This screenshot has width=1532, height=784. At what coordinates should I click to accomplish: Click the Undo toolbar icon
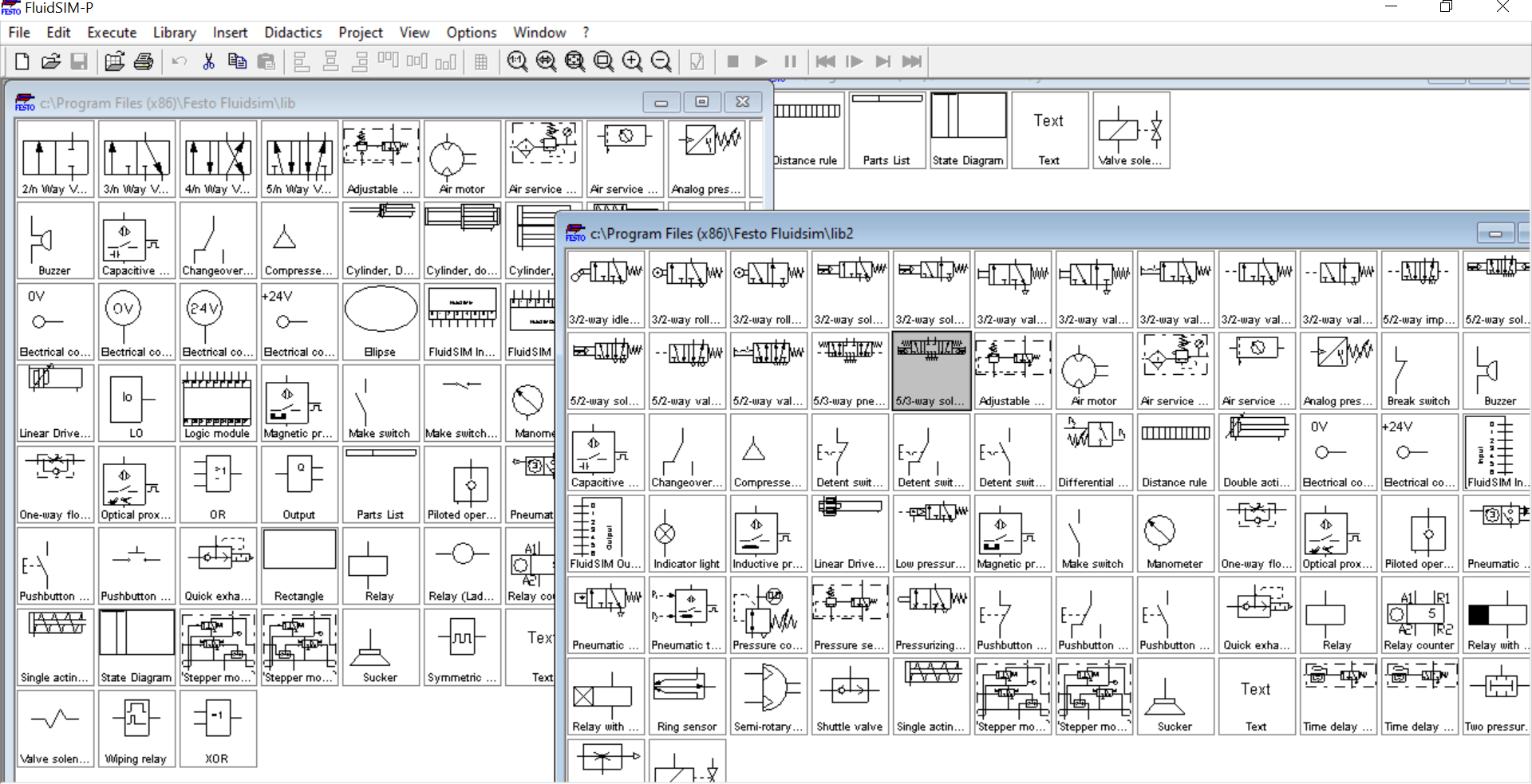pyautogui.click(x=180, y=61)
